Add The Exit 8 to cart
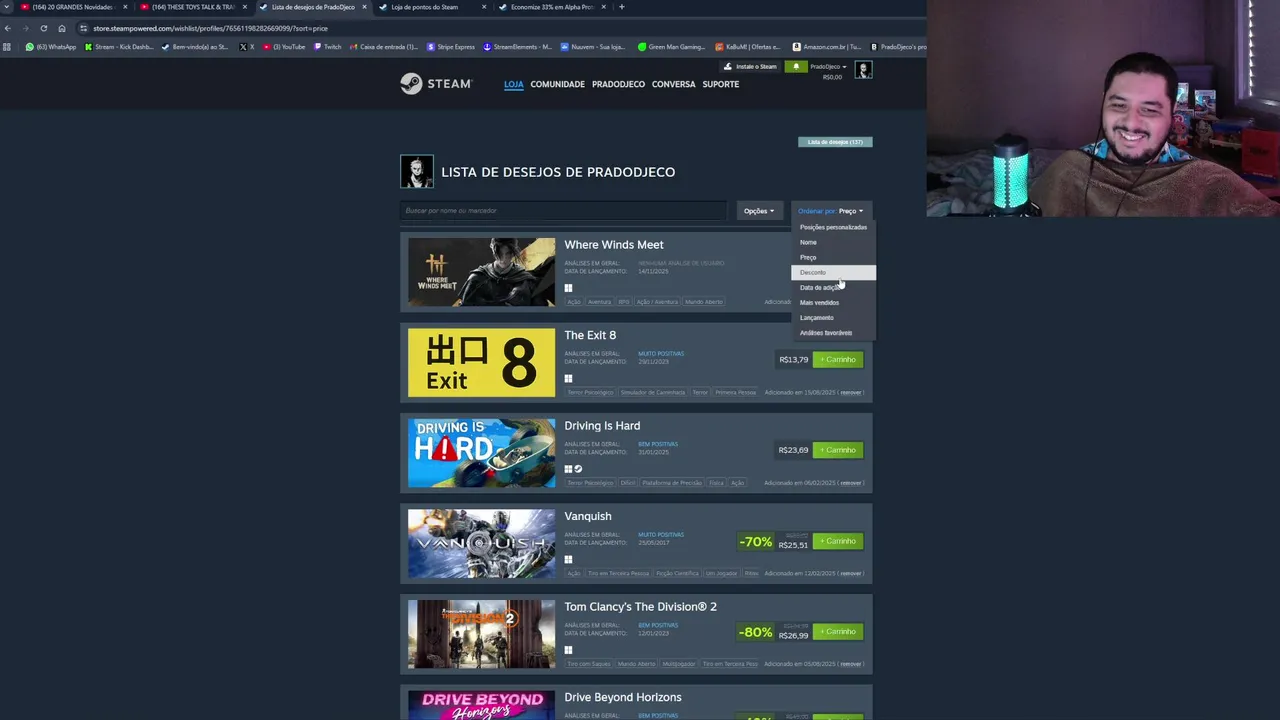1280x720 pixels. [838, 359]
